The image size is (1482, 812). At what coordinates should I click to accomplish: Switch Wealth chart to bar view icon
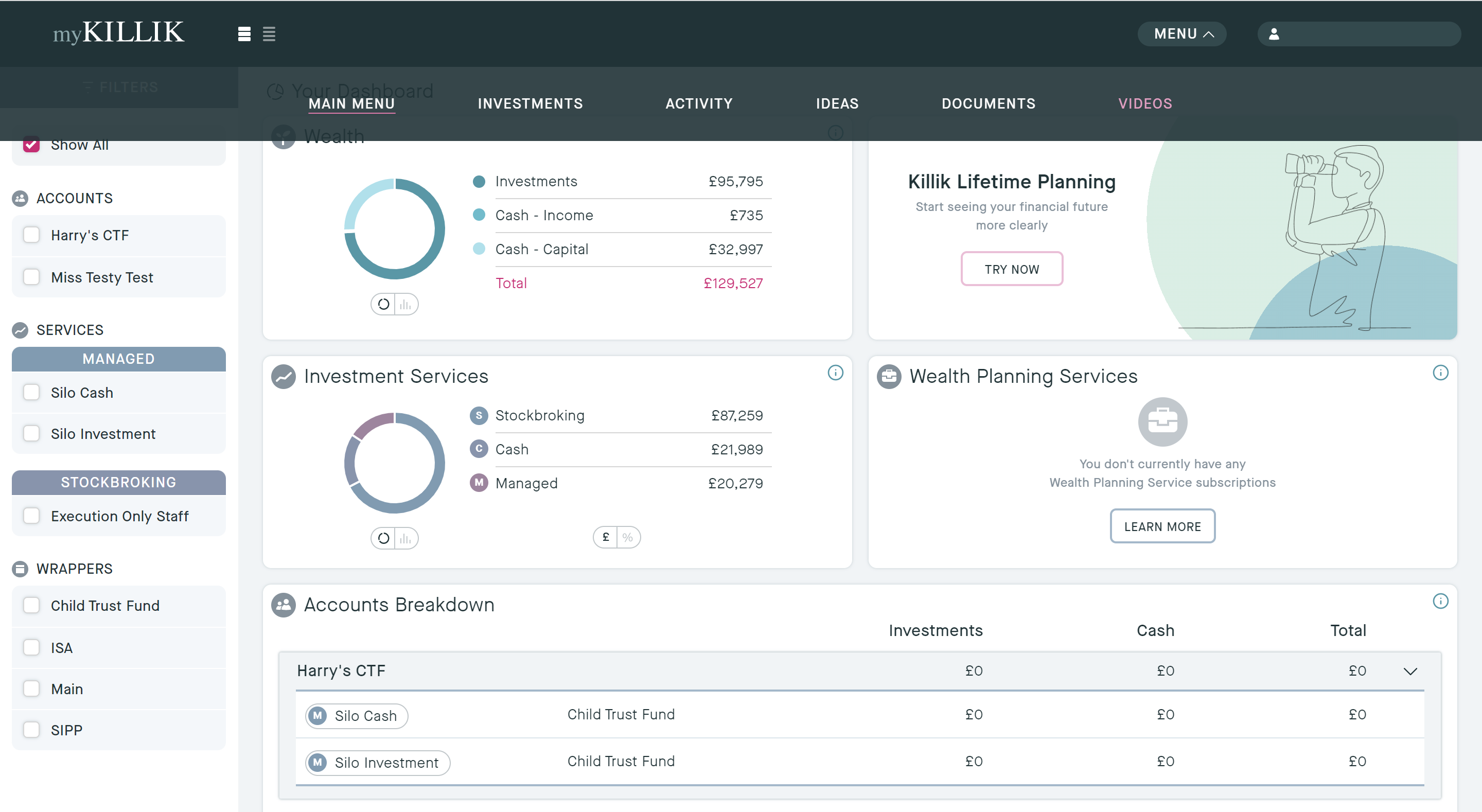click(405, 305)
